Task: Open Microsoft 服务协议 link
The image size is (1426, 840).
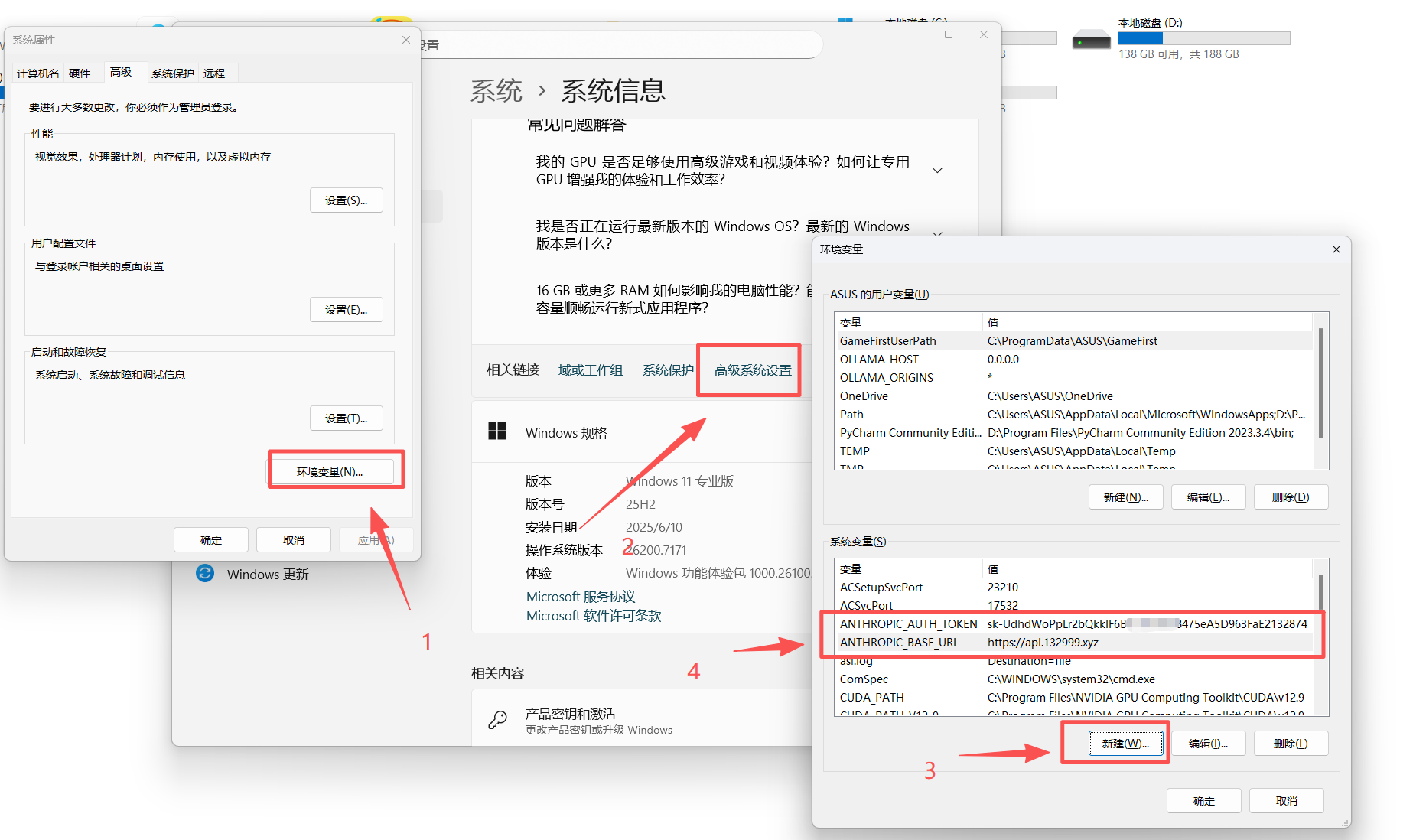Action: pos(581,597)
